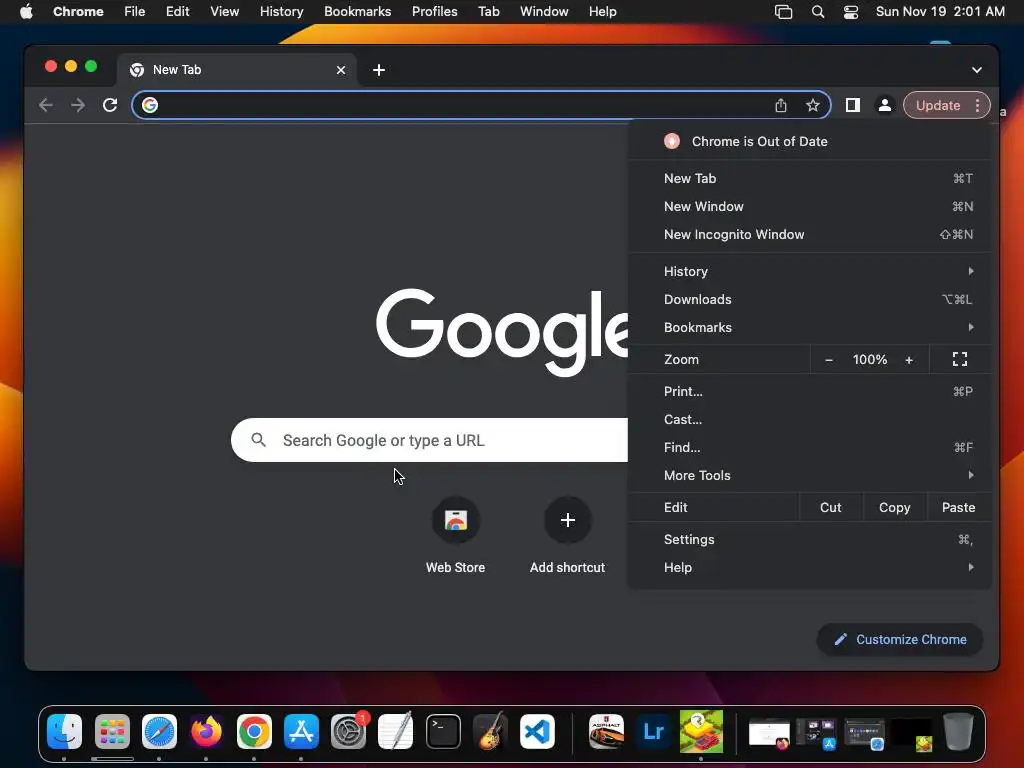Open the Window menu in menu bar

[x=544, y=12]
